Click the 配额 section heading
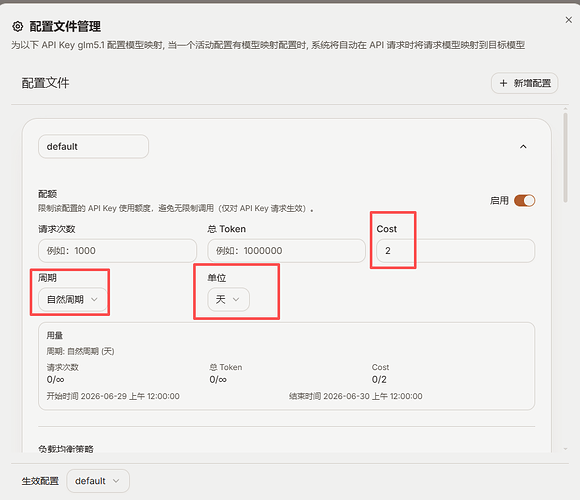 [x=47, y=194]
